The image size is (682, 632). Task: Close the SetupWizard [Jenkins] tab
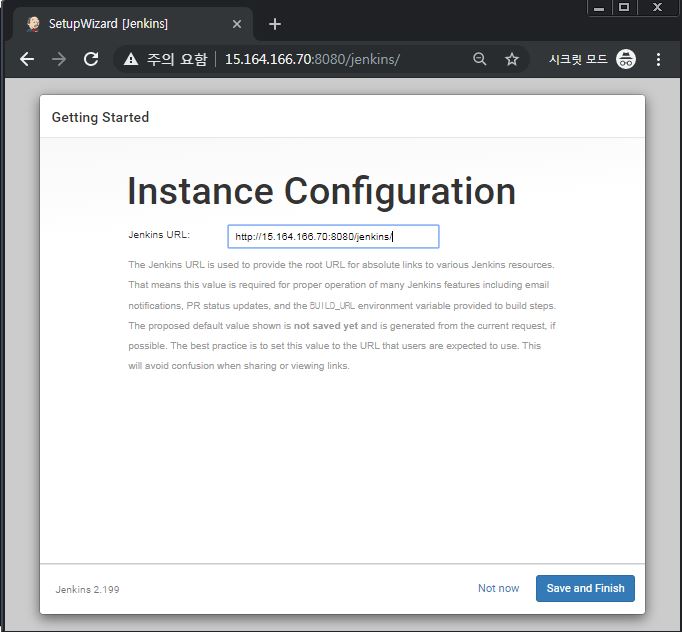click(x=237, y=24)
